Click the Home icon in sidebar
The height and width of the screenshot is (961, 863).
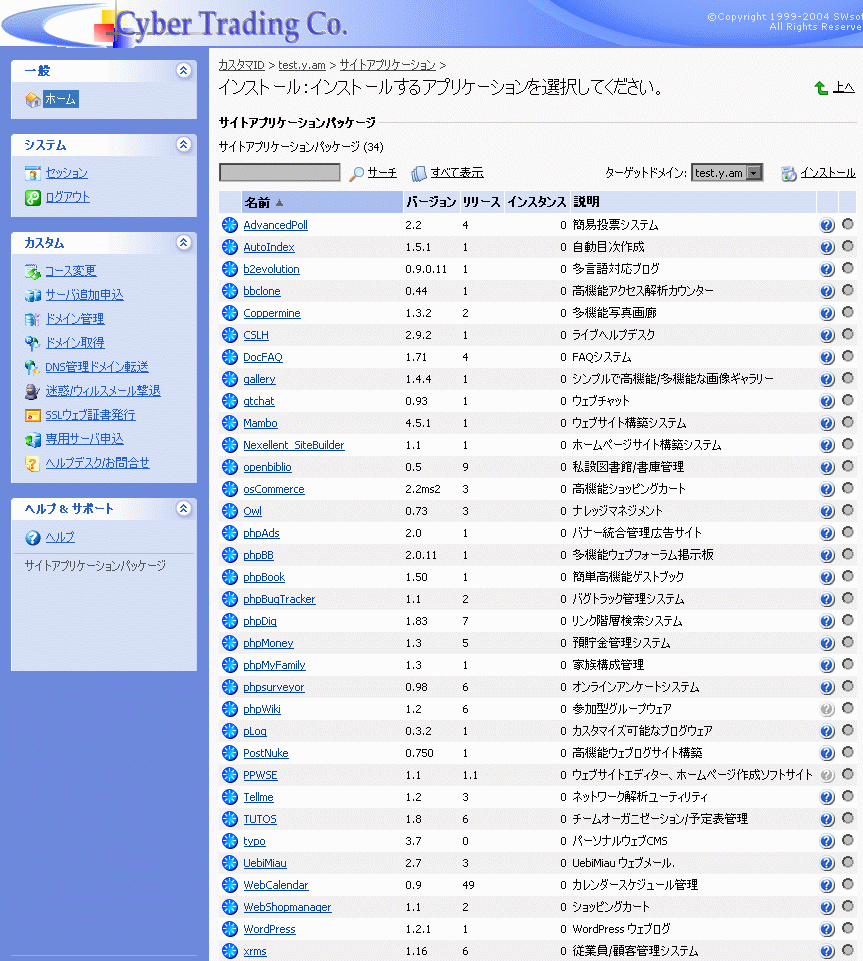33,99
